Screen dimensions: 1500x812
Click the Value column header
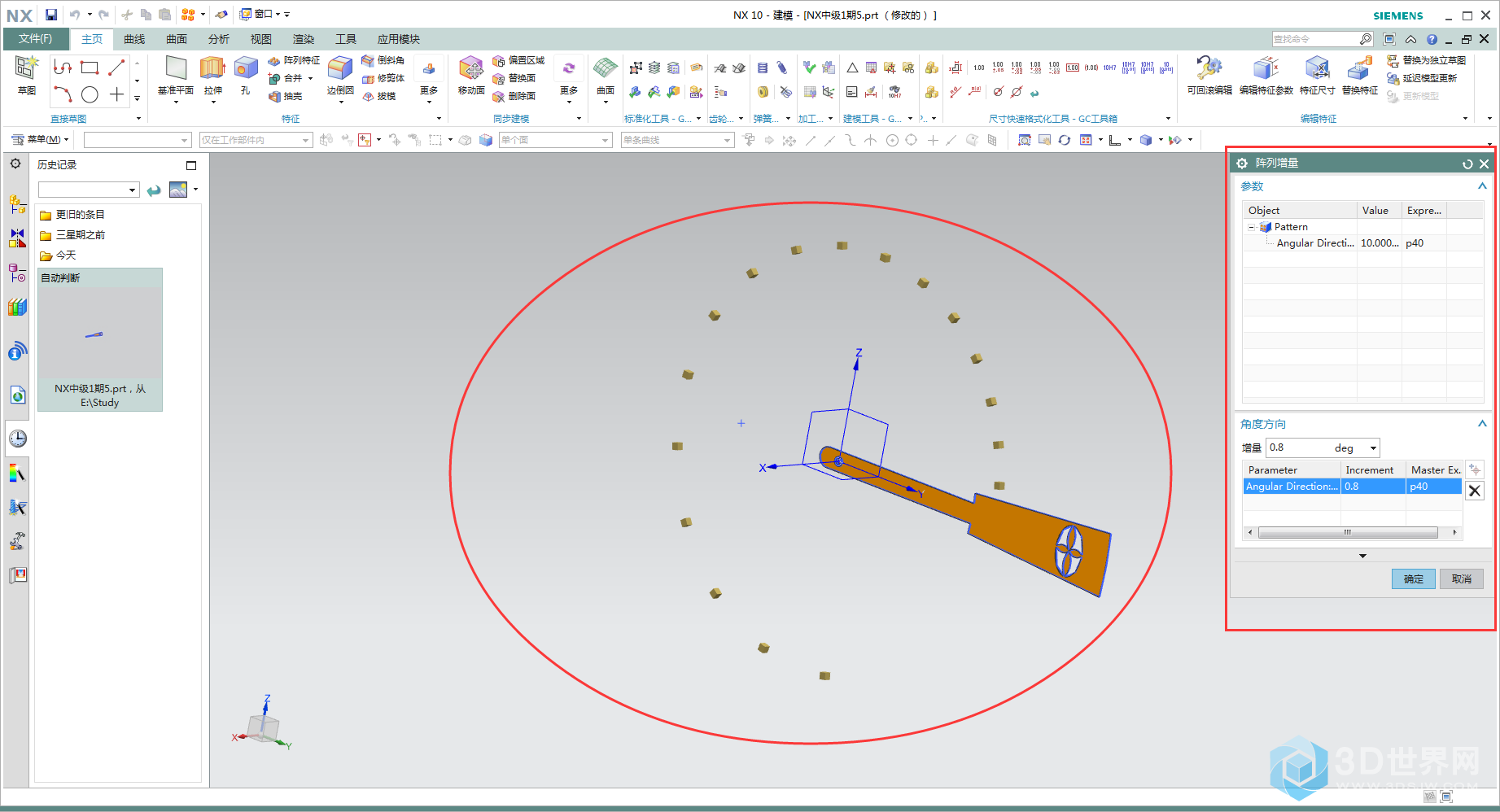tap(1380, 211)
